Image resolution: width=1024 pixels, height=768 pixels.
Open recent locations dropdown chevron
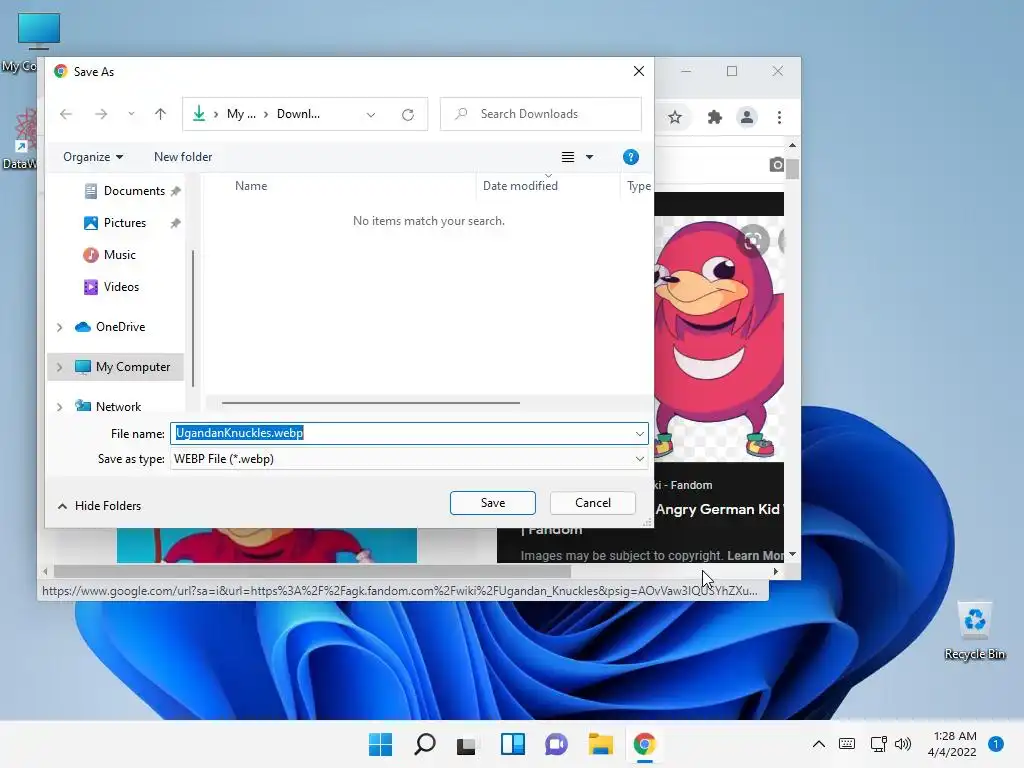coord(131,114)
